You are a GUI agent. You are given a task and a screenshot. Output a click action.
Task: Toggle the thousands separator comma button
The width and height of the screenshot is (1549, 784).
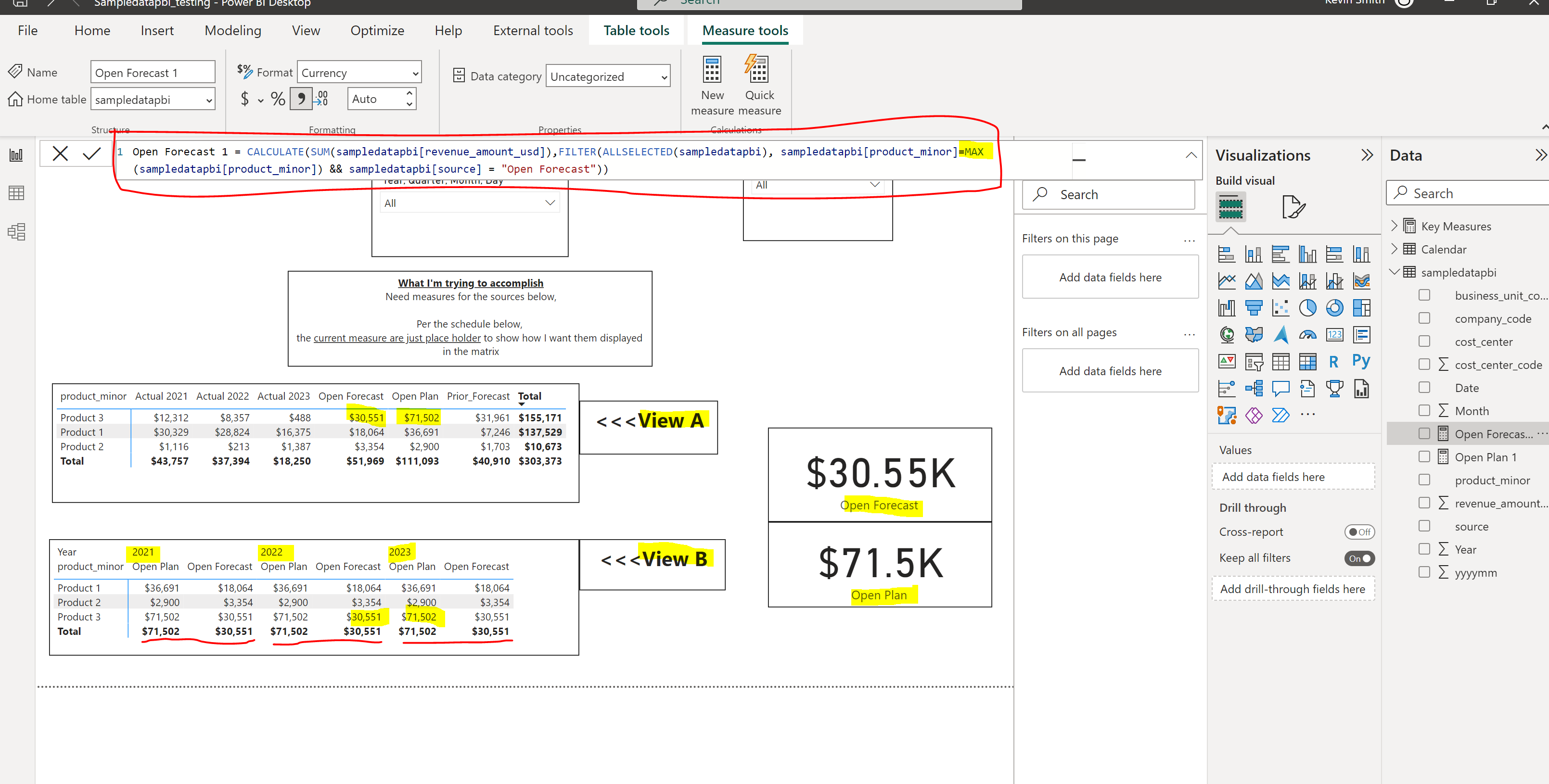[301, 99]
